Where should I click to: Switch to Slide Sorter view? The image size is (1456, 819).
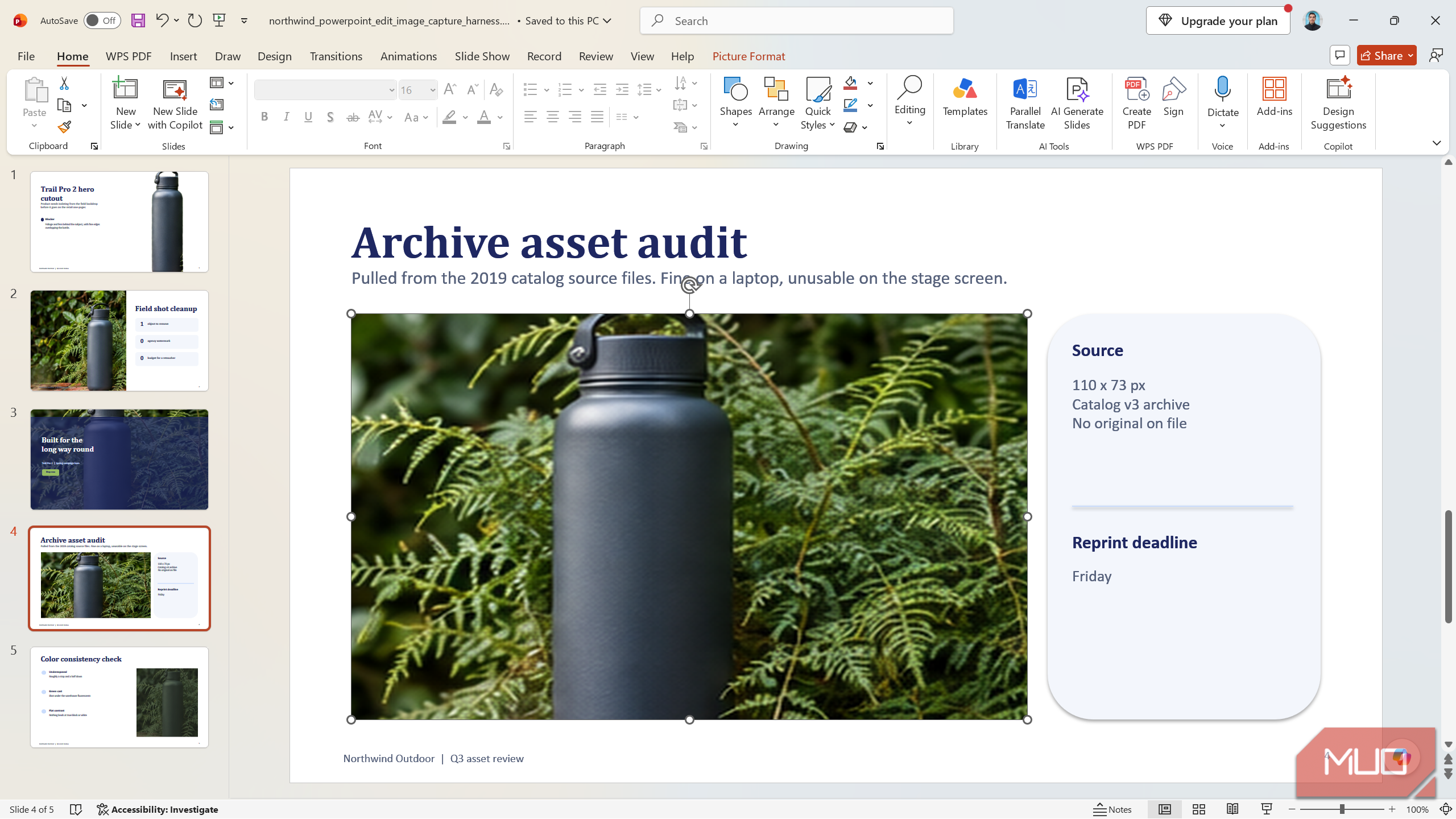point(1199,809)
